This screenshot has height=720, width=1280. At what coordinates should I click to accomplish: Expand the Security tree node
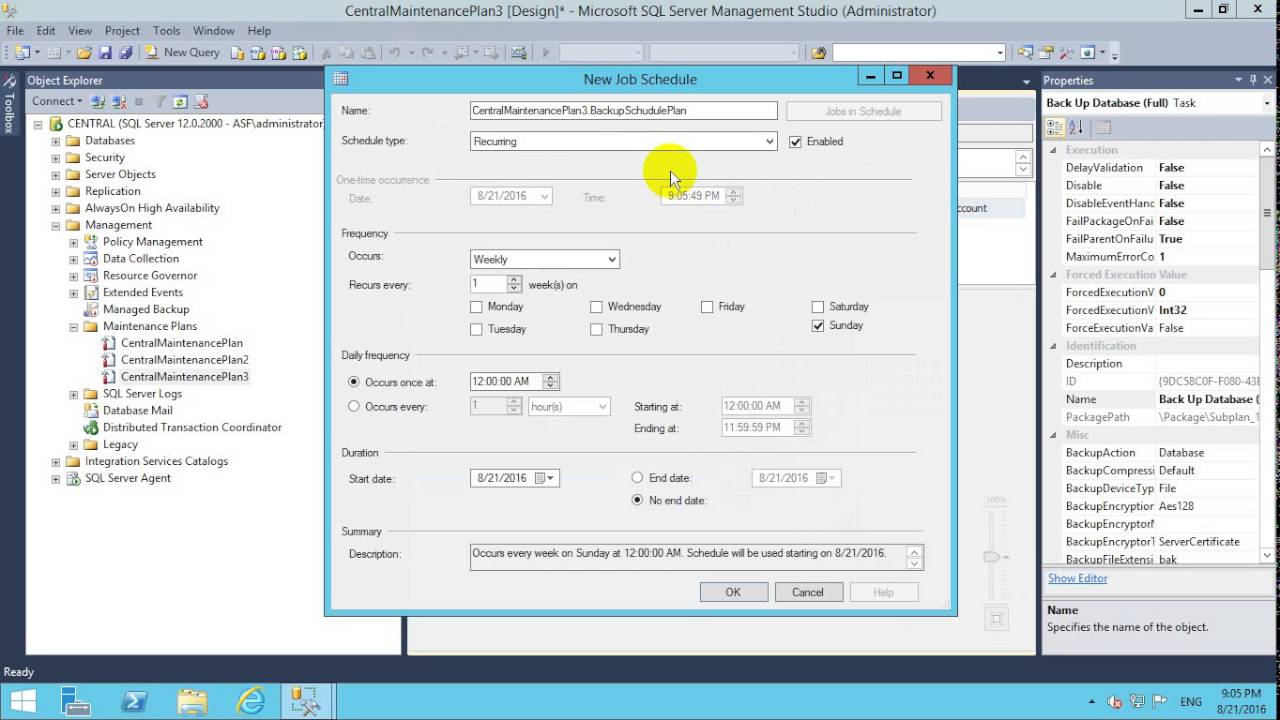[x=56, y=158]
